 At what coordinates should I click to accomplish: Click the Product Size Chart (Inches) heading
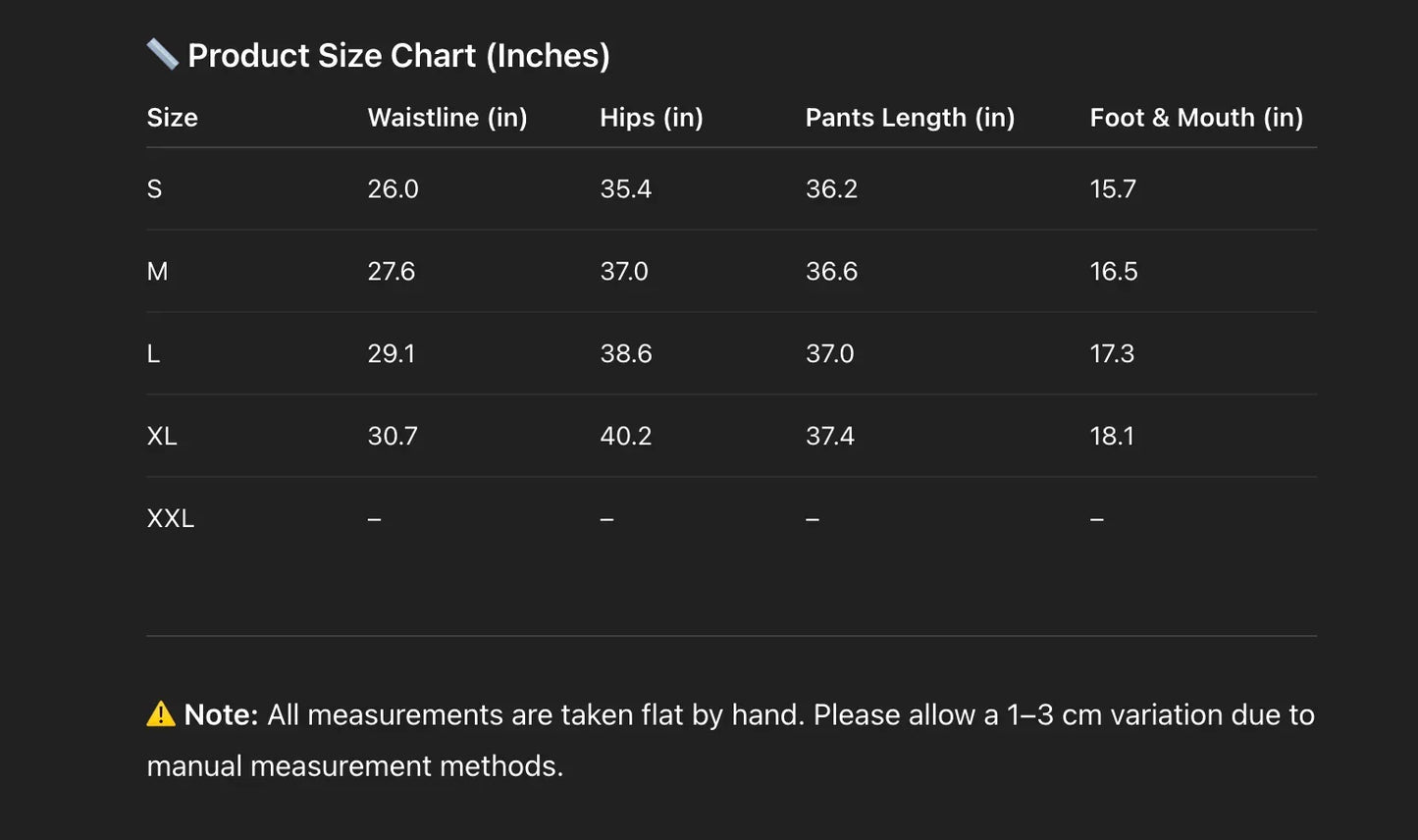tap(398, 56)
